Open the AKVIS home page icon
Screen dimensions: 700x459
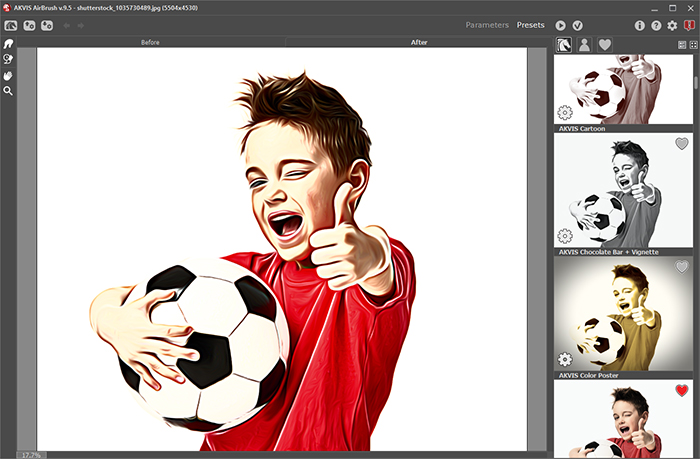(x=10, y=25)
